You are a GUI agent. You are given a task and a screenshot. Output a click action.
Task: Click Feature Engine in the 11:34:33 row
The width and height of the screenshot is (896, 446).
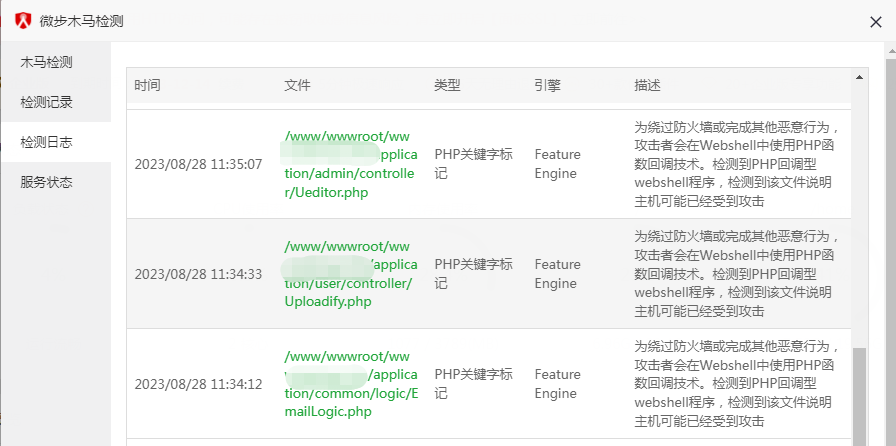click(557, 274)
